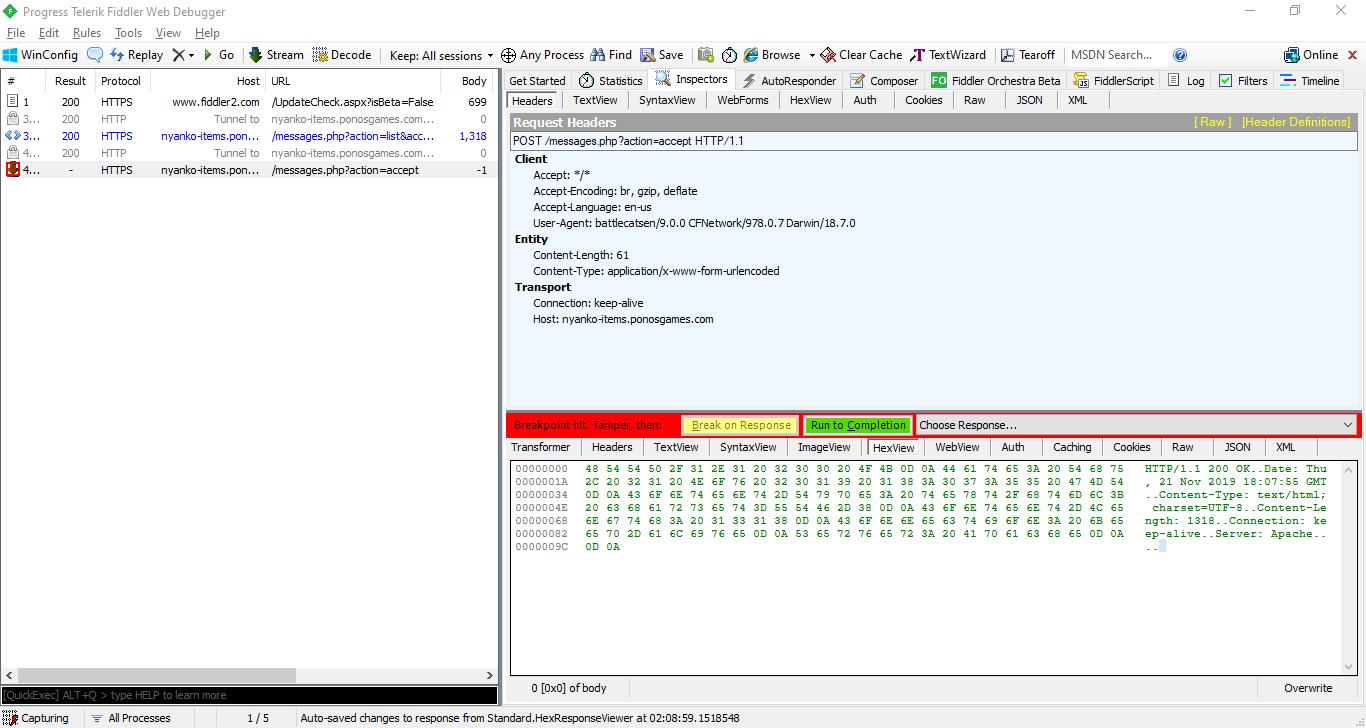The width and height of the screenshot is (1366, 728).
Task: Select /messages.php?action=list session row
Action: pos(248,136)
